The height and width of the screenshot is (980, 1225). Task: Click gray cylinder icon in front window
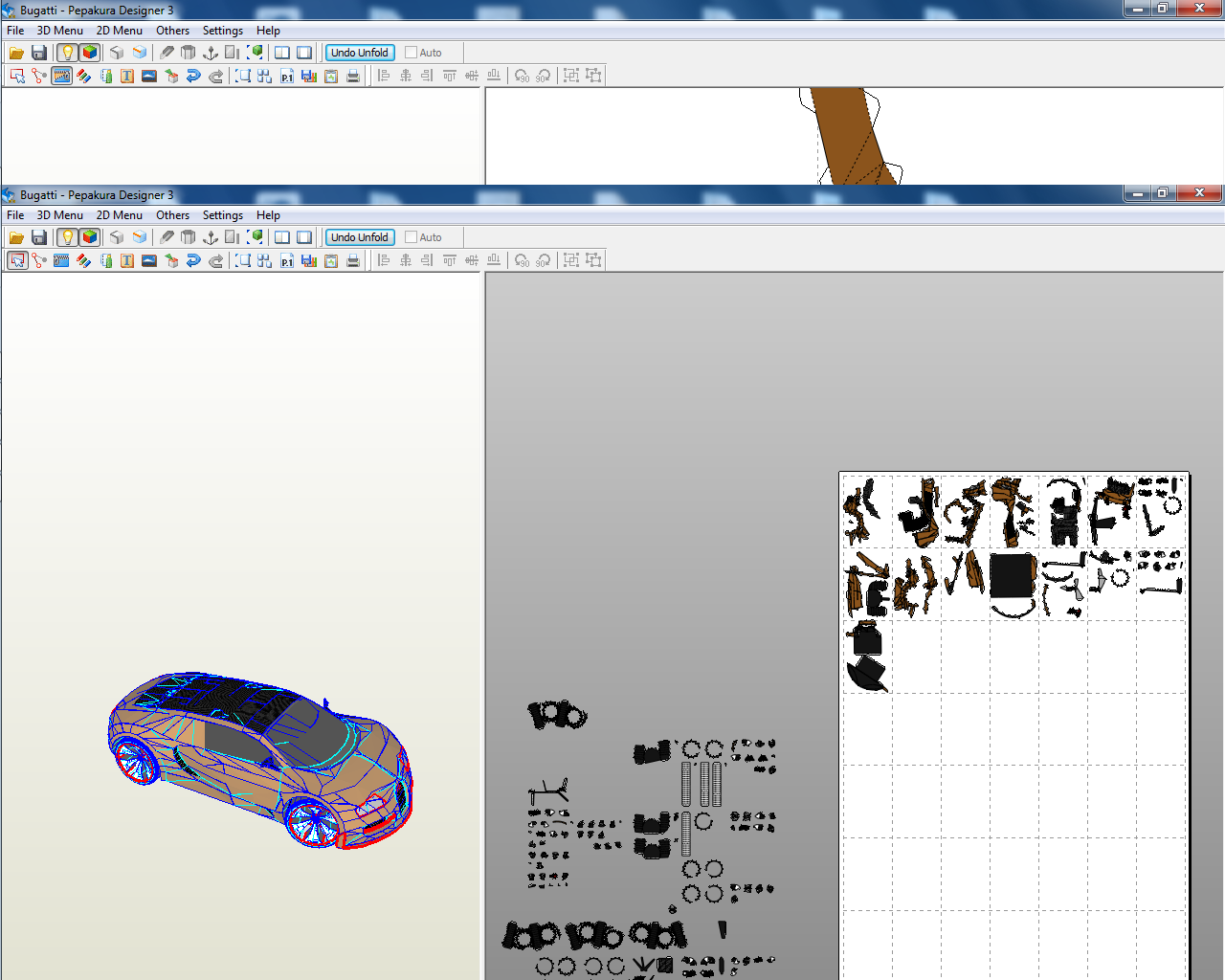189,237
